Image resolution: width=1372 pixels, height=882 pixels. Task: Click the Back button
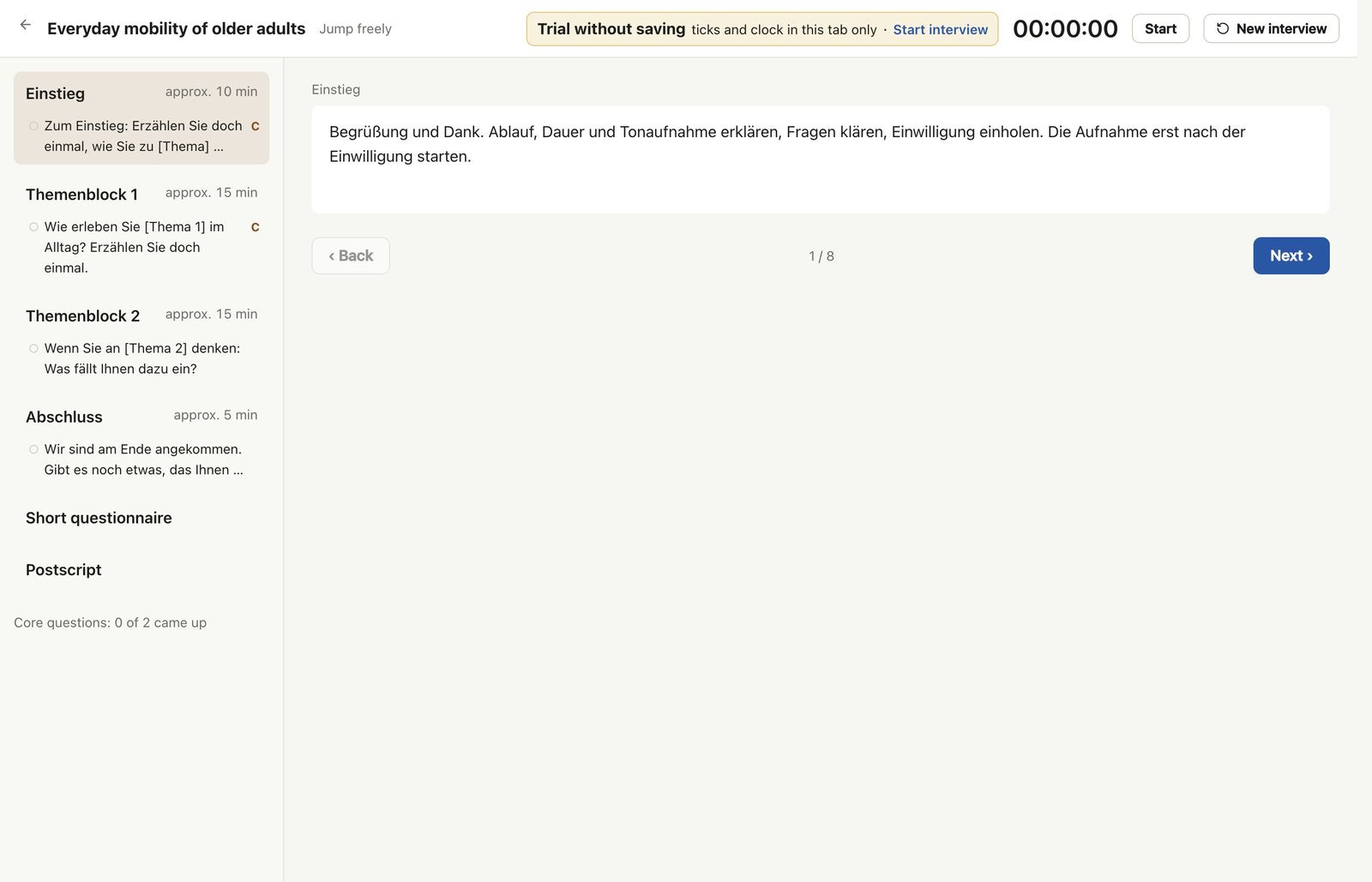coord(351,255)
